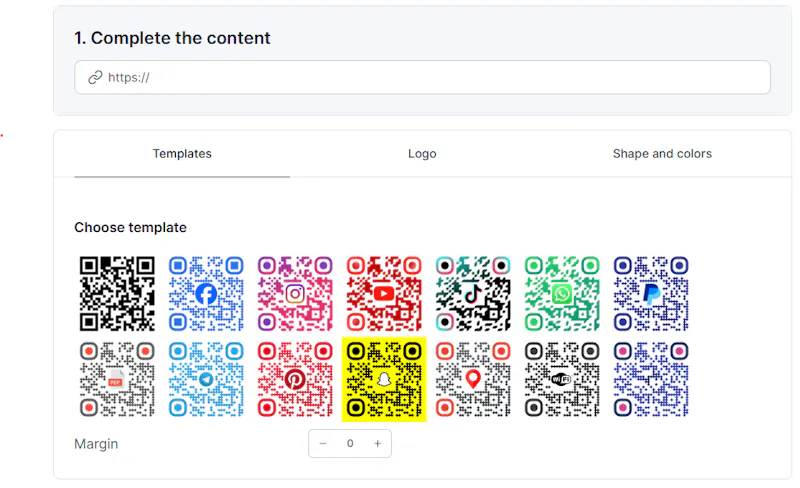Screen dimensions: 800x488
Task: Select the yellow Snapchat QR template
Action: point(384,379)
